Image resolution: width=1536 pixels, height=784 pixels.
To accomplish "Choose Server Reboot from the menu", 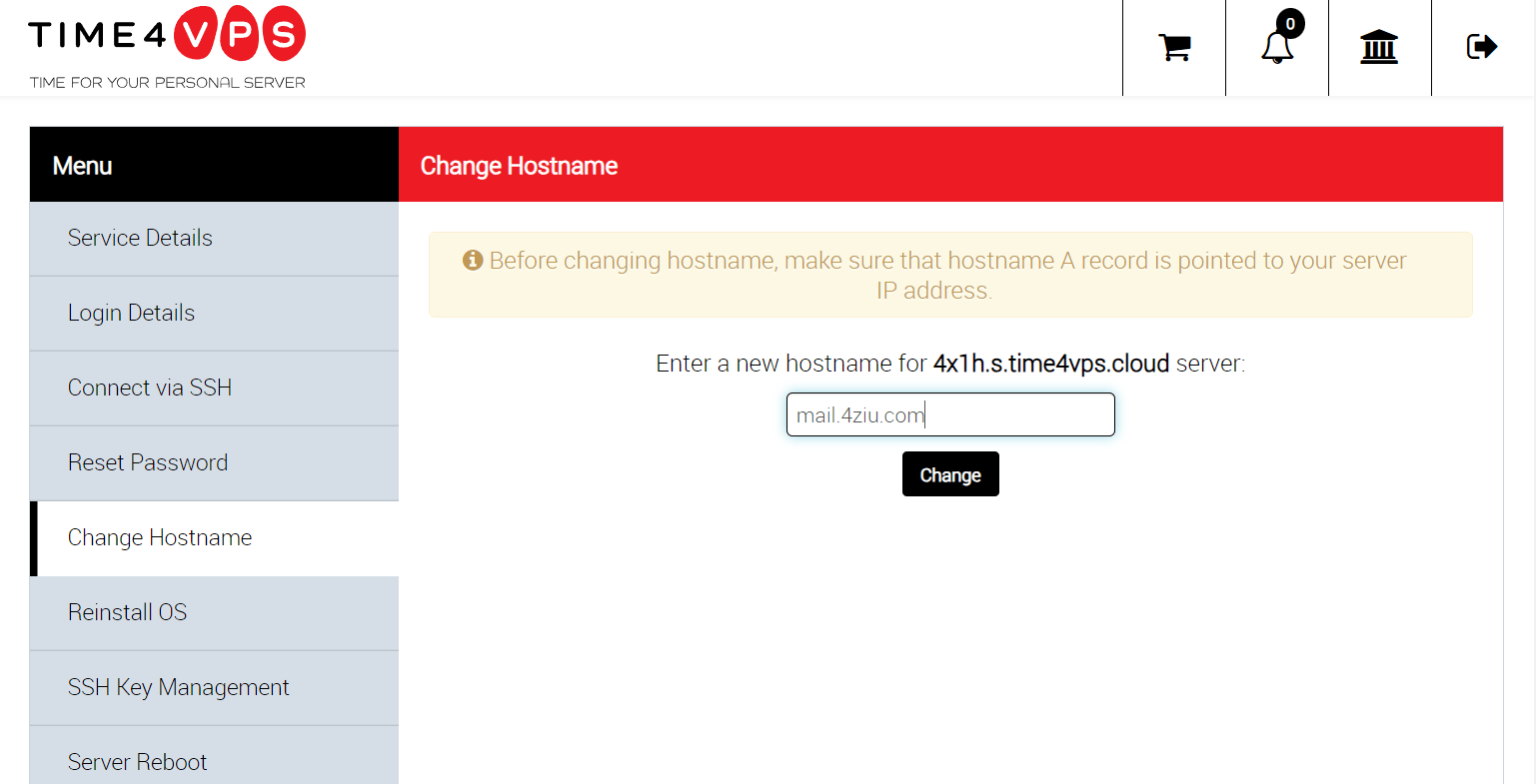I will coord(137,762).
